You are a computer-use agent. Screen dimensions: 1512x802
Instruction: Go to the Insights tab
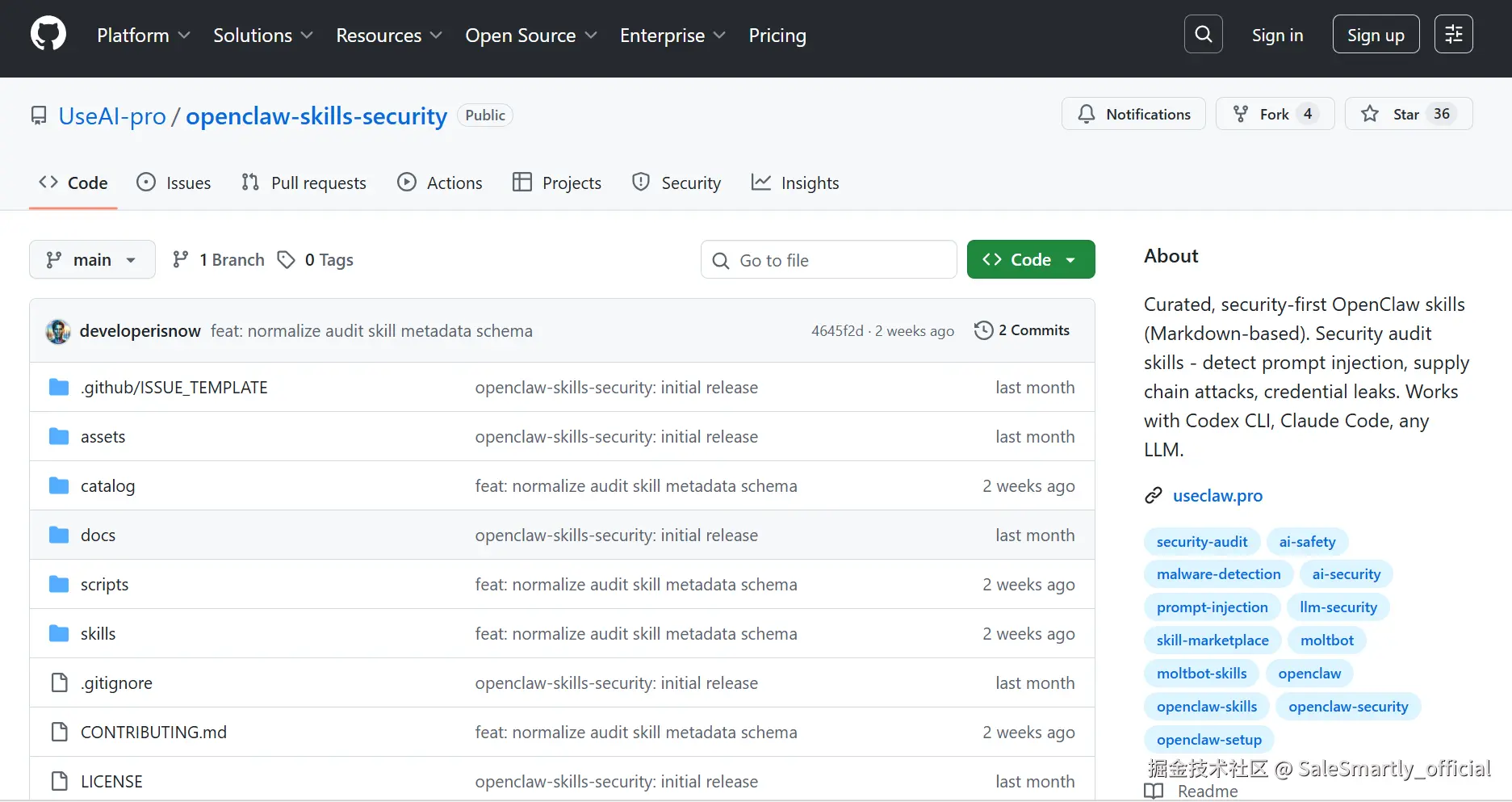pos(795,183)
